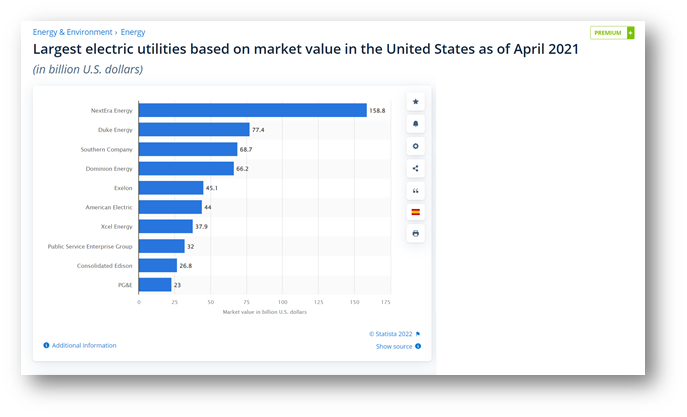
Task: Click the 77.4 value label
Action: point(258,130)
